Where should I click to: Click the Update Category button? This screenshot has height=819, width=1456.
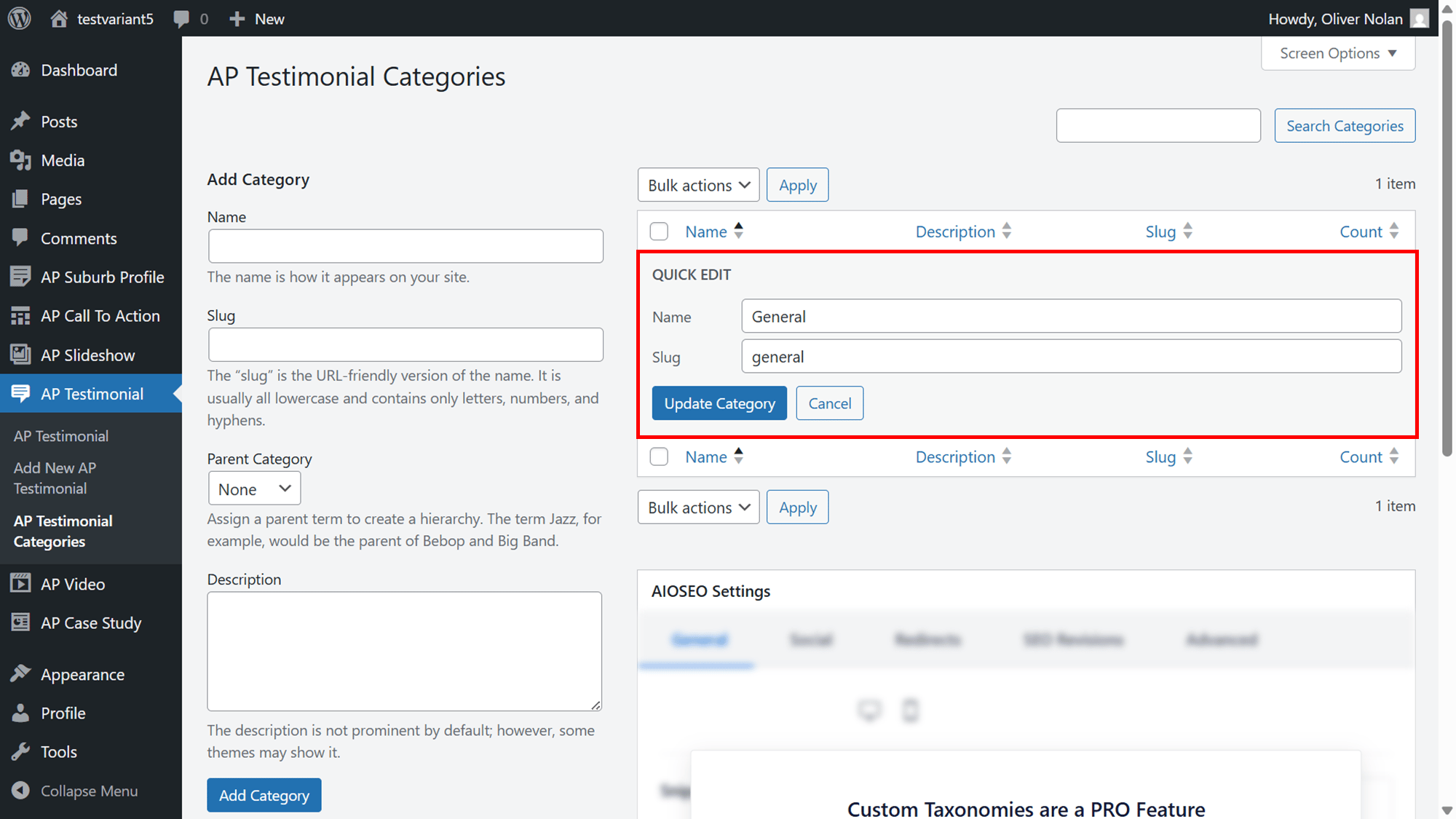pos(719,403)
